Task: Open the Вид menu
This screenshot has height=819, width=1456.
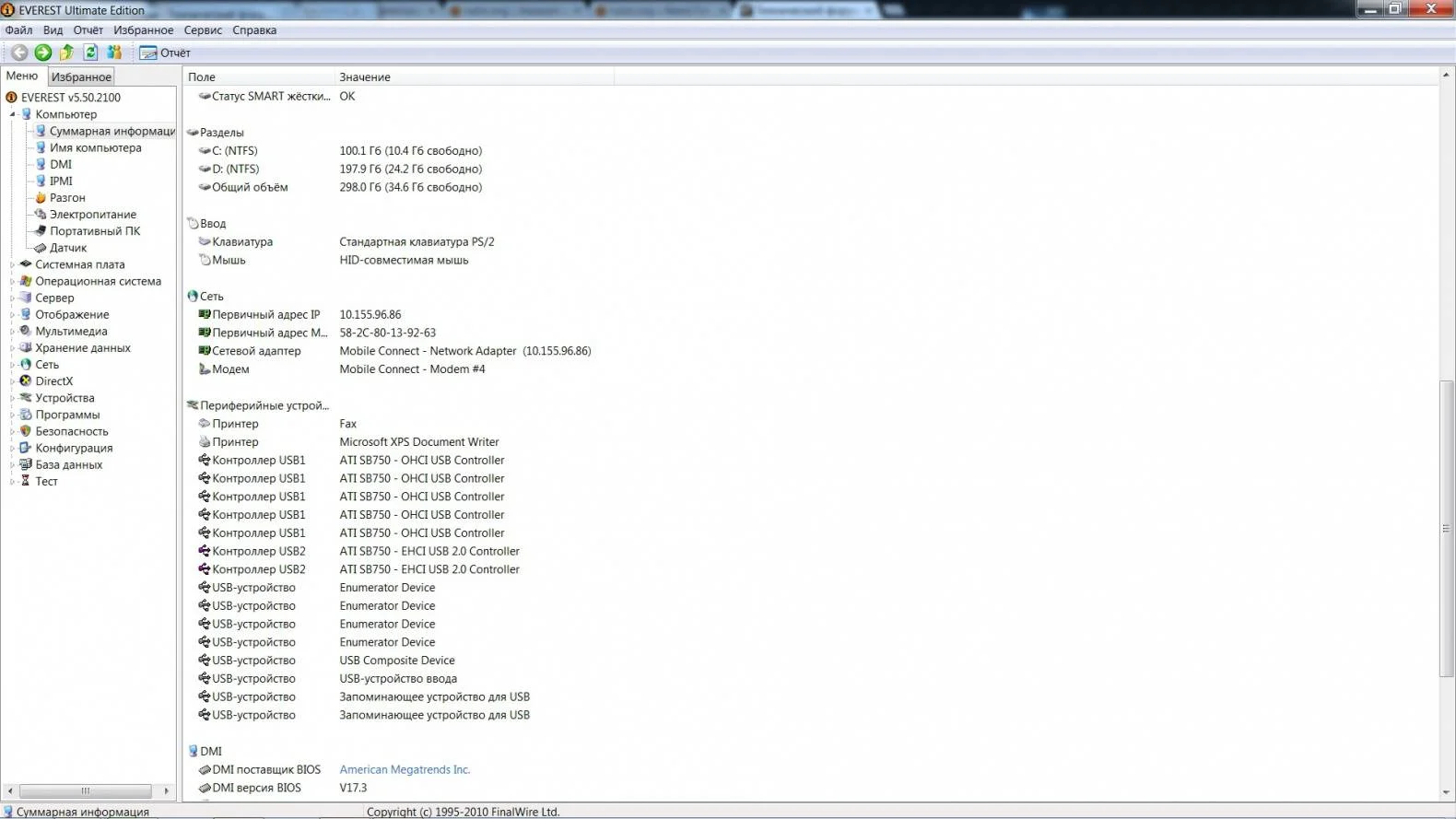Action: 53,30
